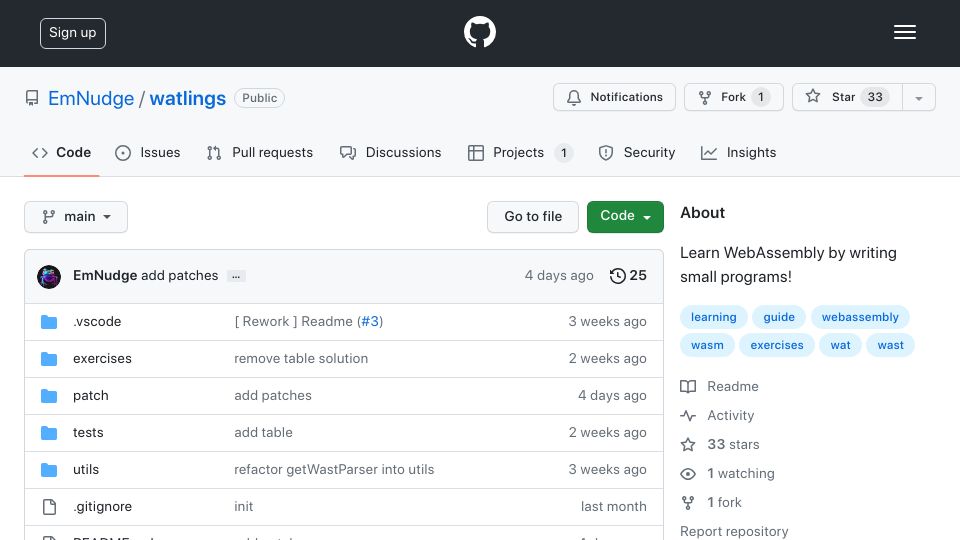Open the patch folder
The image size is (960, 540).
[91, 396]
